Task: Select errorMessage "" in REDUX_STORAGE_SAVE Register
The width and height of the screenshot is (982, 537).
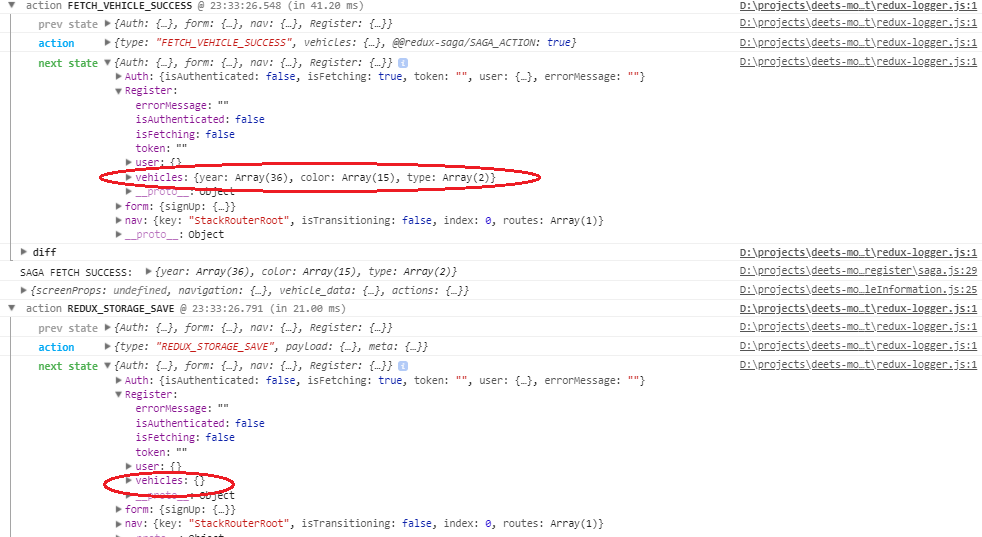Action: 182,409
